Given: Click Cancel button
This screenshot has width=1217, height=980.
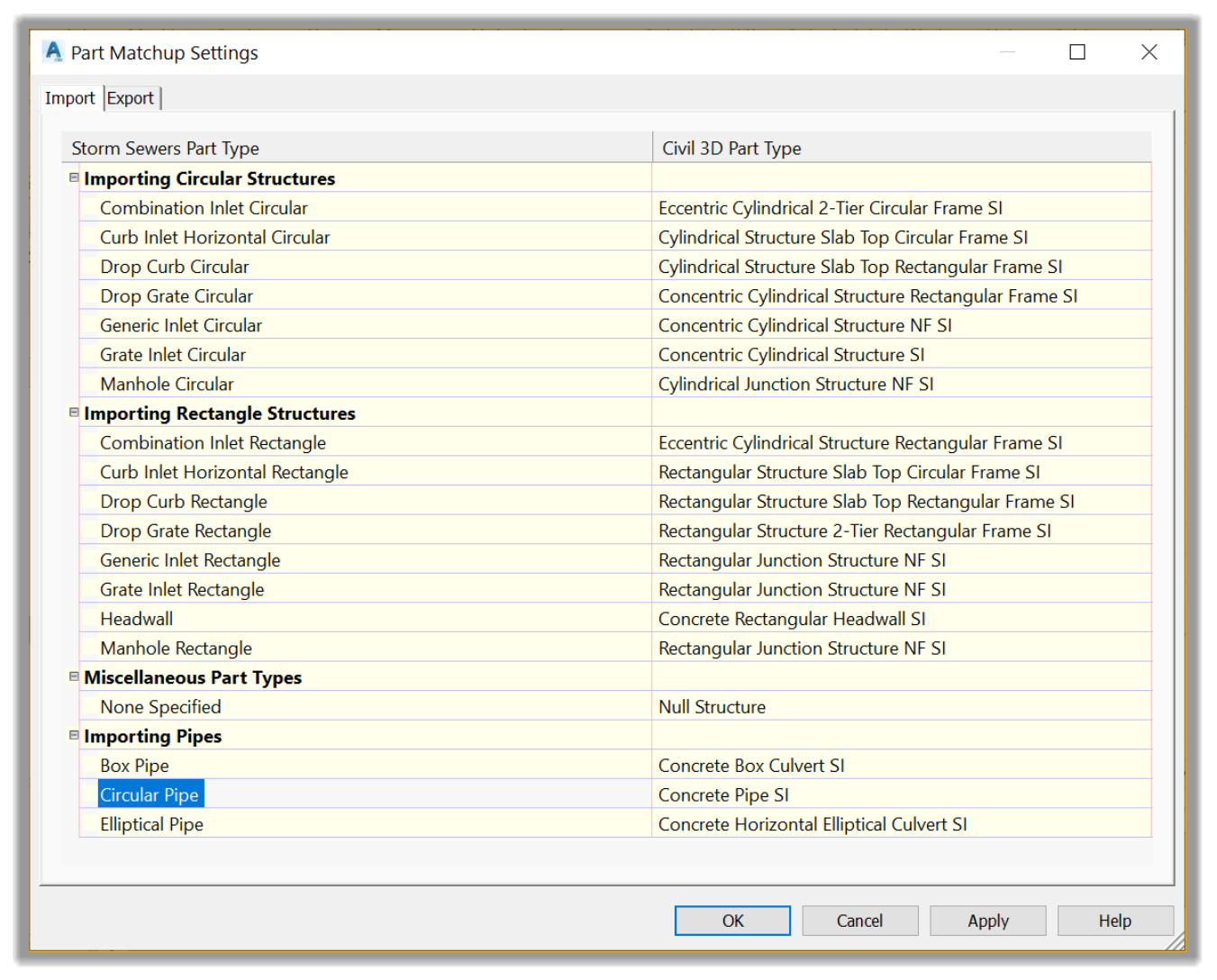Looking at the screenshot, I should [x=859, y=921].
